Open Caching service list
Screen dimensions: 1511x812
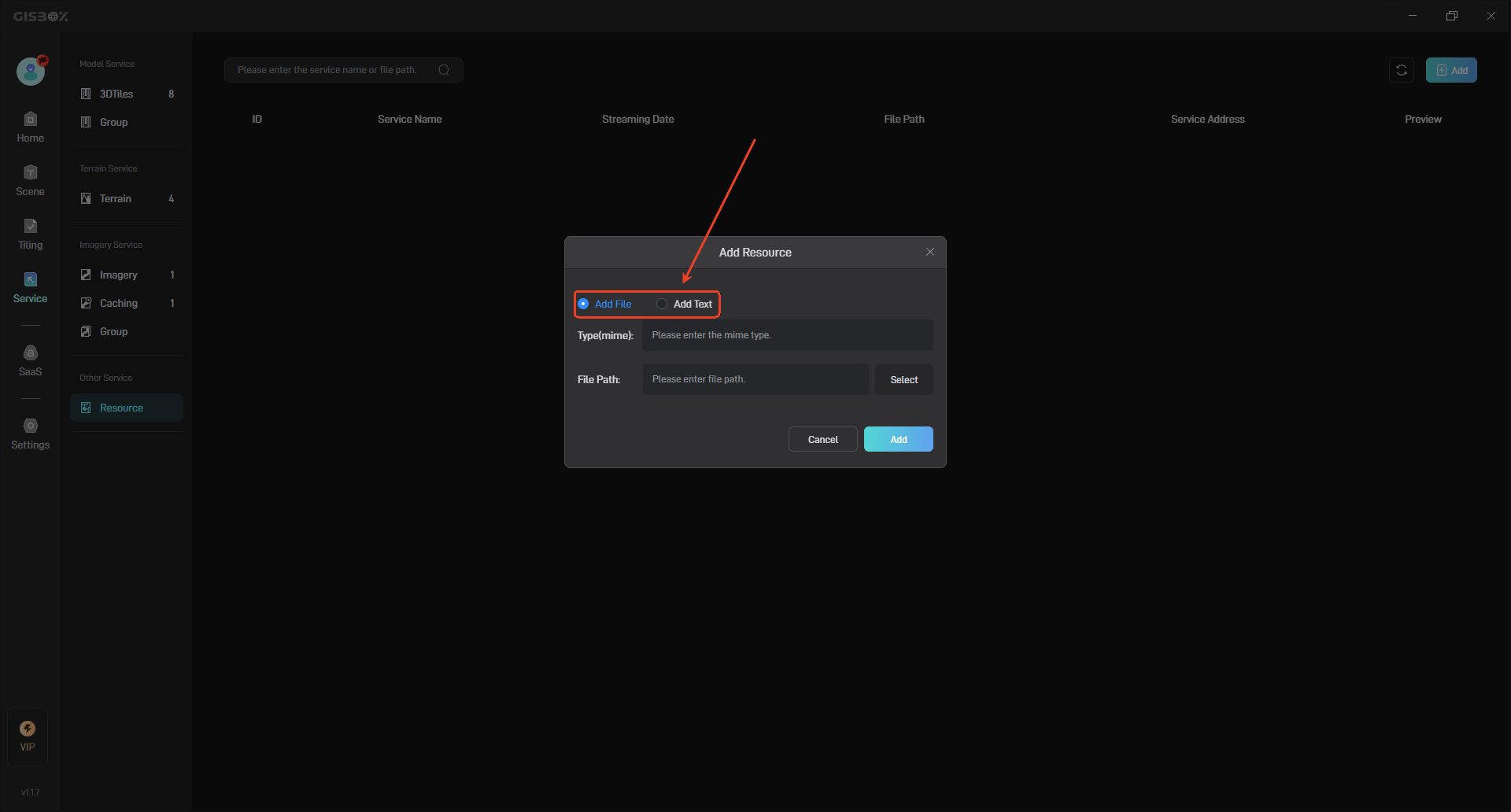click(127, 303)
